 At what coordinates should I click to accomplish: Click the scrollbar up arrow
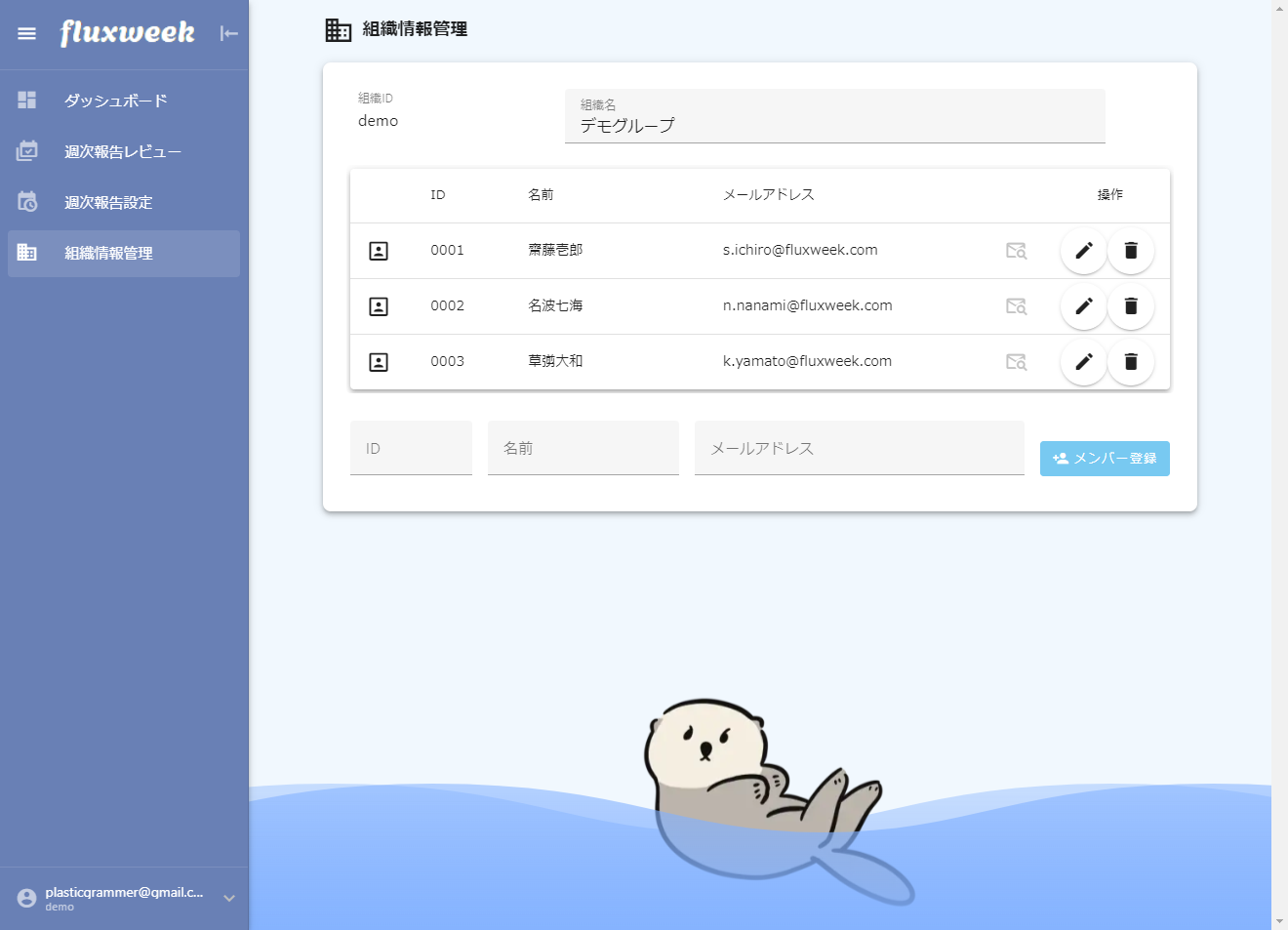click(1279, 8)
